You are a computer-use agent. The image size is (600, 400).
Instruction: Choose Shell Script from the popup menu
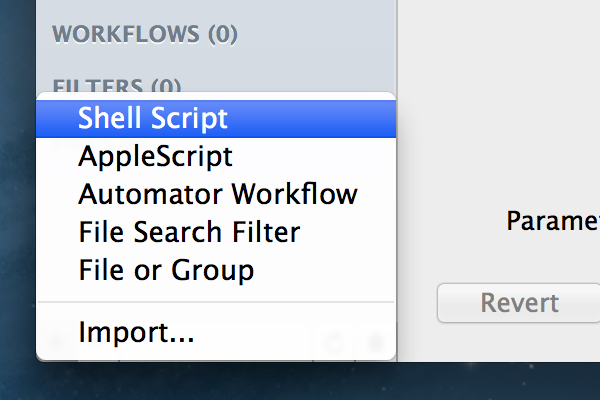click(x=216, y=119)
